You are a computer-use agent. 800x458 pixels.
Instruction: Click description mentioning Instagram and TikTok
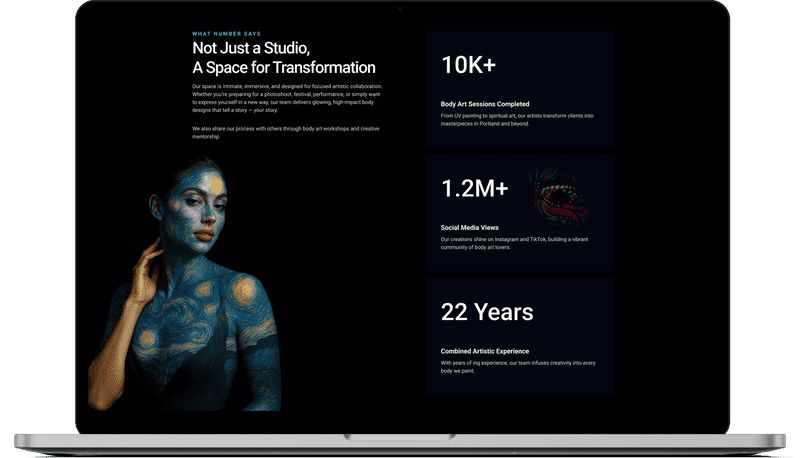(514, 243)
